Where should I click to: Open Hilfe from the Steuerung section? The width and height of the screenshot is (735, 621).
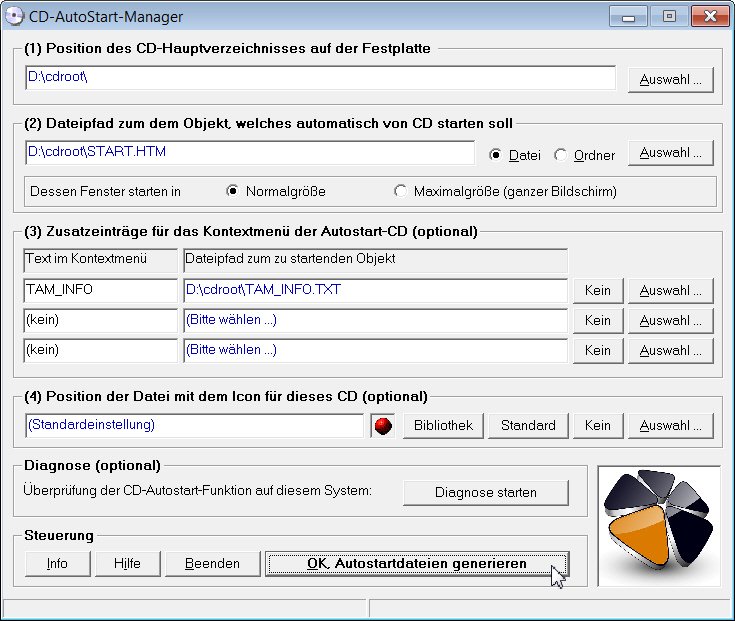(127, 563)
